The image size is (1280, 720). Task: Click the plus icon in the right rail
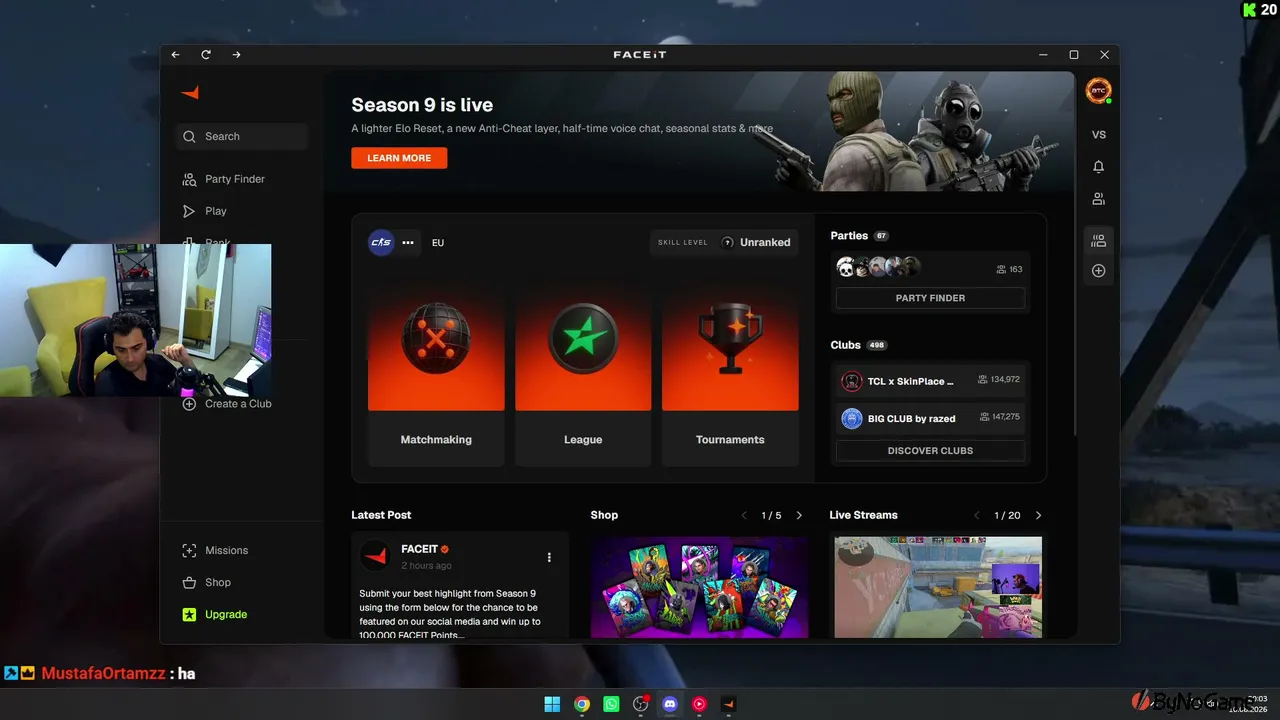1099,271
